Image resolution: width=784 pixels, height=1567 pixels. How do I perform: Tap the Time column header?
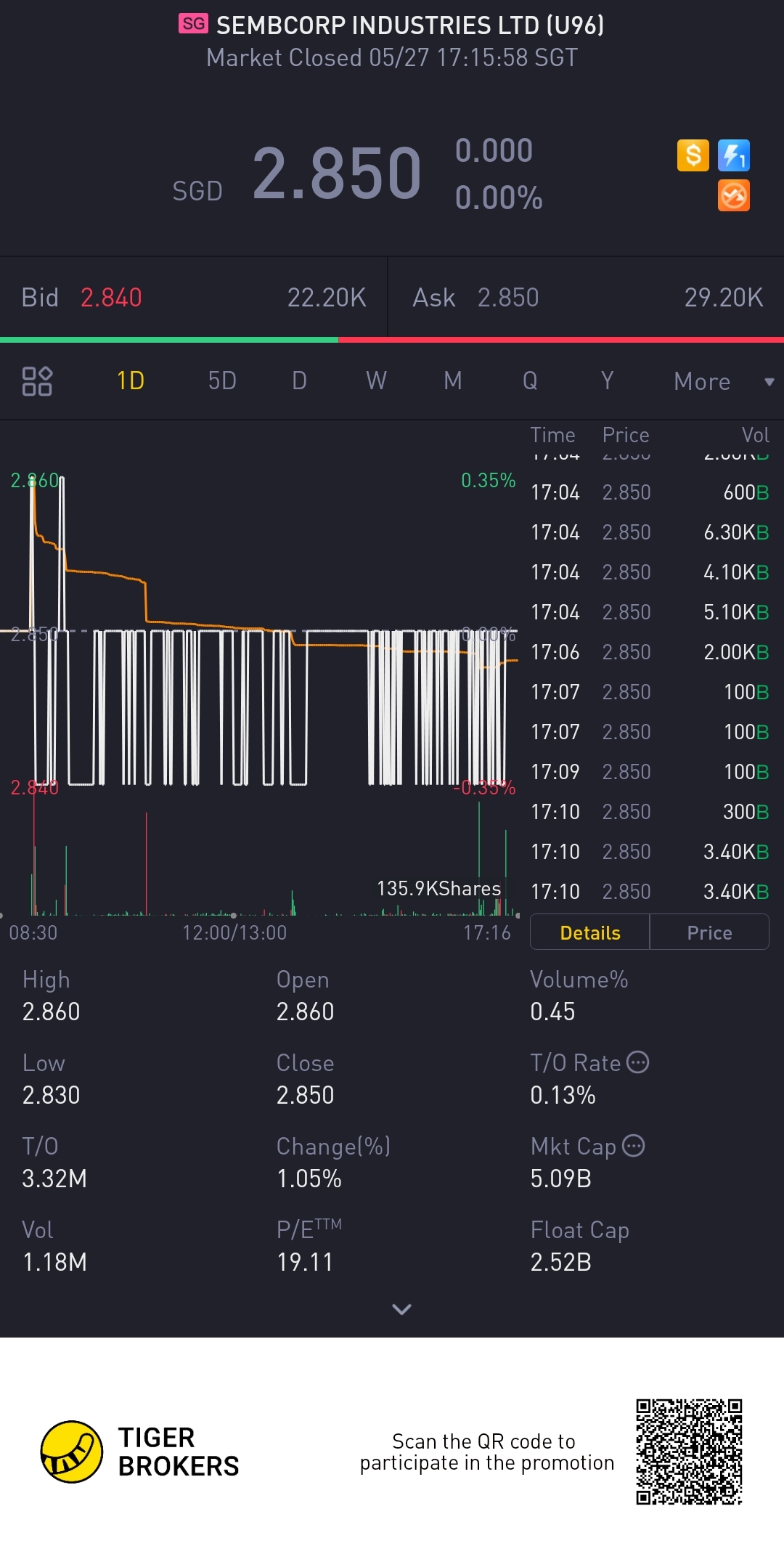coord(552,435)
